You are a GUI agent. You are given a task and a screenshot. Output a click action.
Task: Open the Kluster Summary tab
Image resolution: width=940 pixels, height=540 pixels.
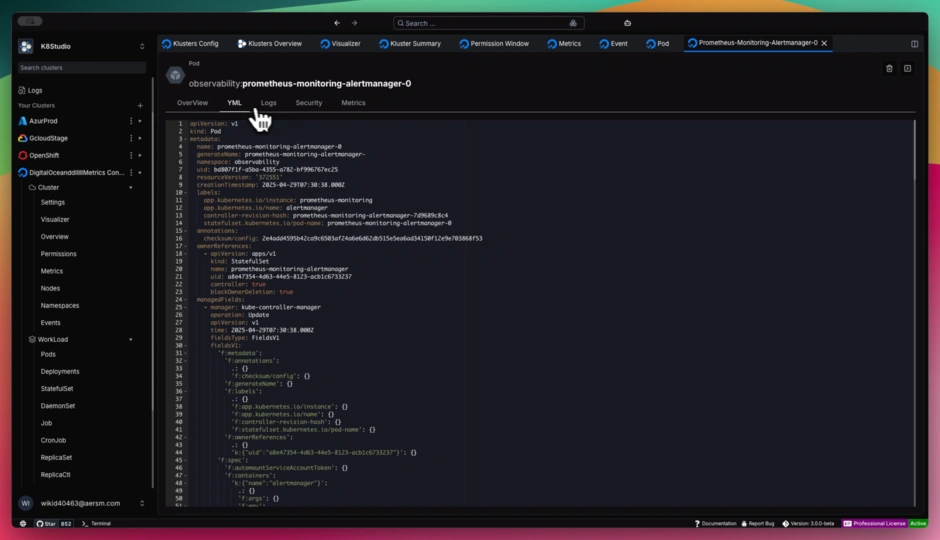click(x=410, y=44)
